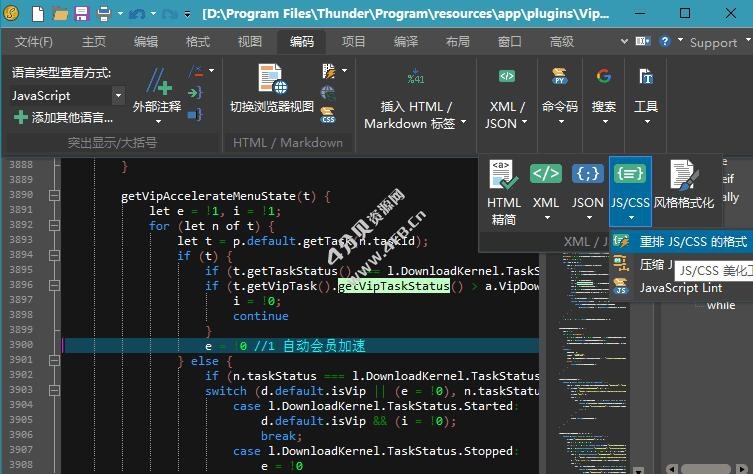Screen dimensions: 753x474
Task: Click the highlighted getVipTaskStatus text
Action: pyautogui.click(x=394, y=286)
